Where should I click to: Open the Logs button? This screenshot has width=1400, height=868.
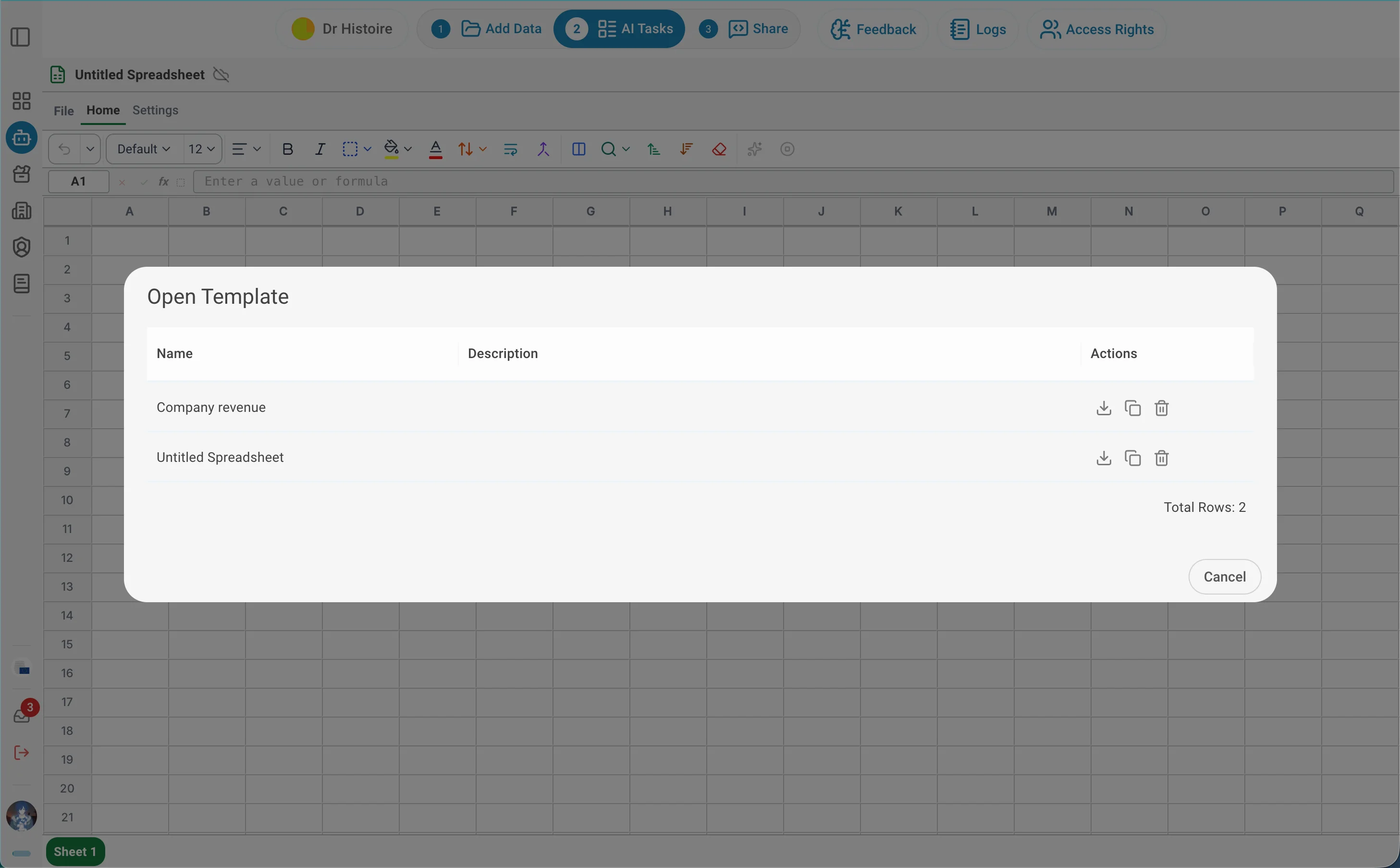click(x=978, y=29)
